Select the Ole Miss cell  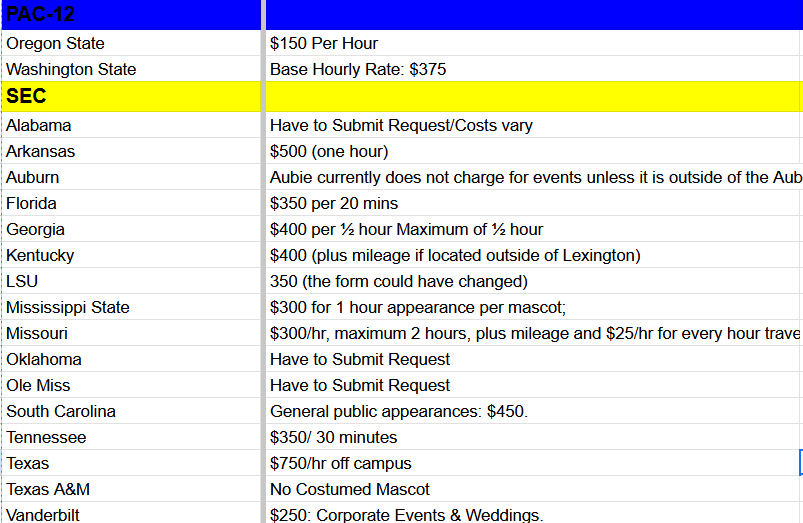pos(131,385)
